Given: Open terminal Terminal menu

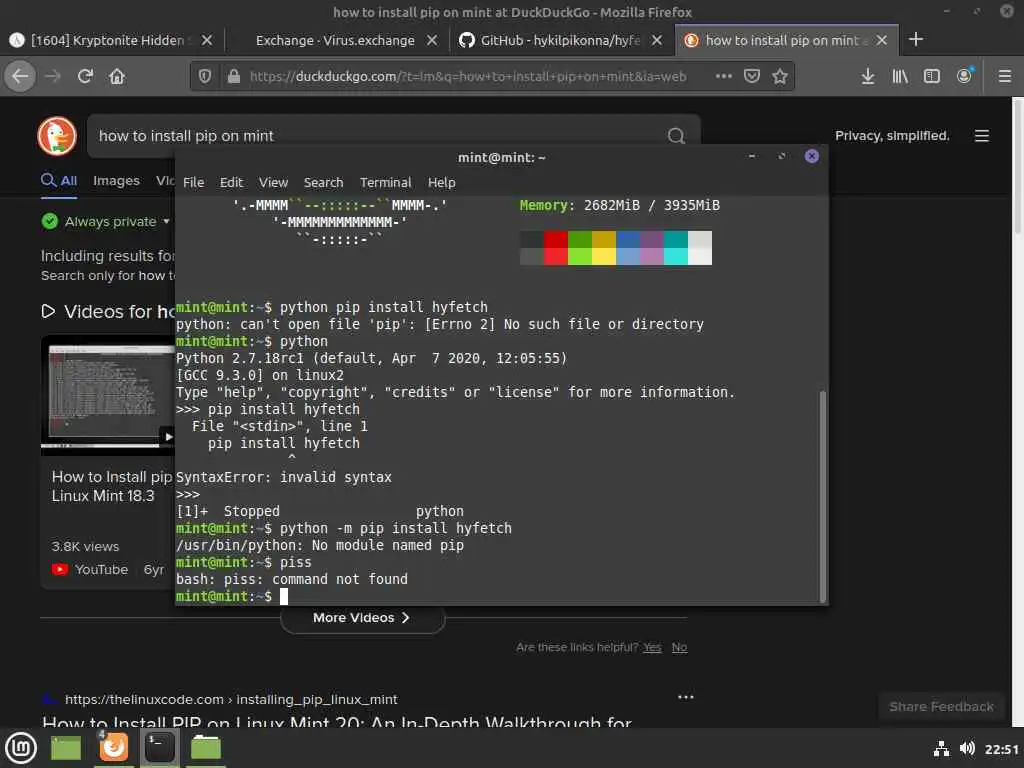Looking at the screenshot, I should (385, 182).
